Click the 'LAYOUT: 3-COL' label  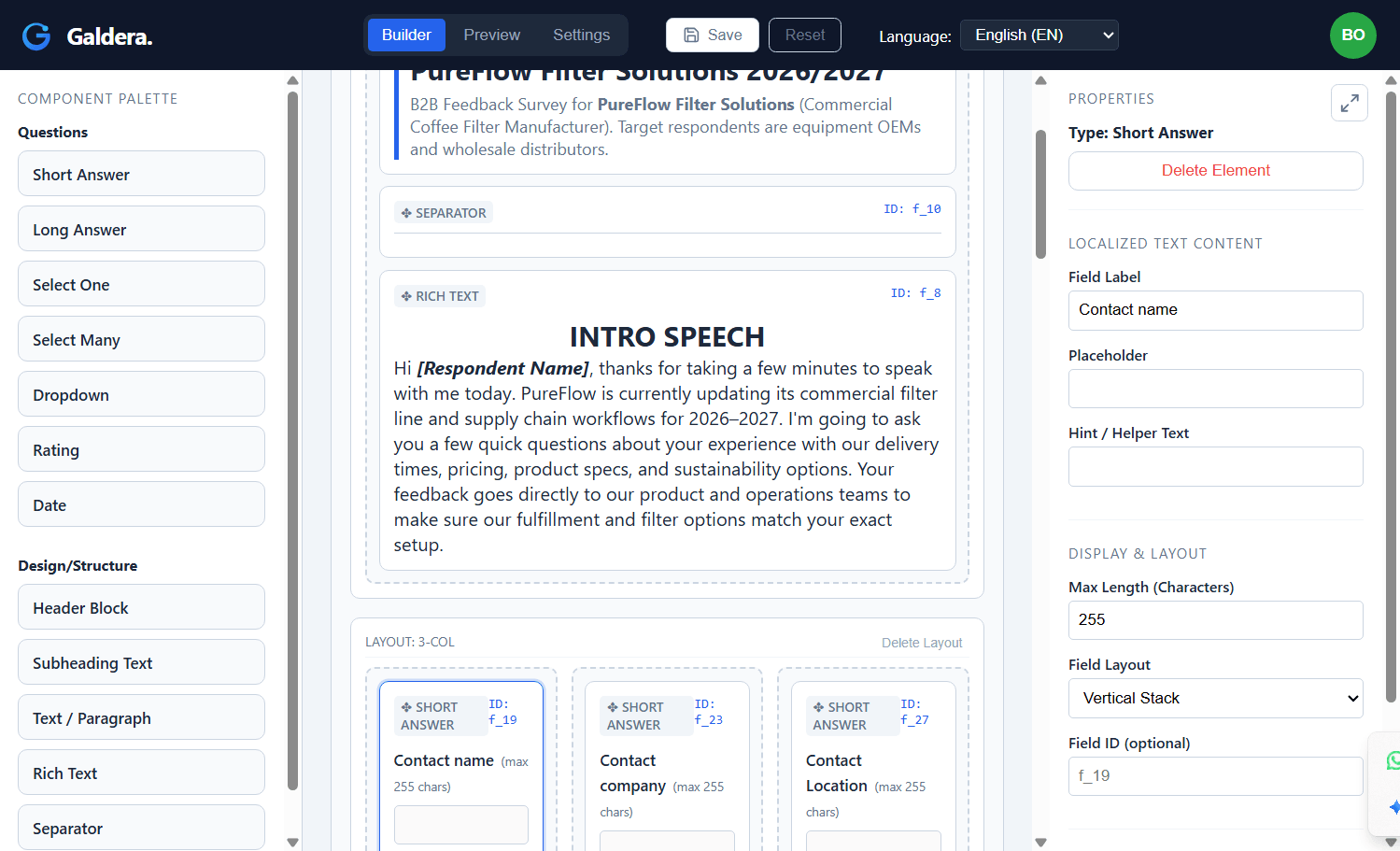coord(410,643)
